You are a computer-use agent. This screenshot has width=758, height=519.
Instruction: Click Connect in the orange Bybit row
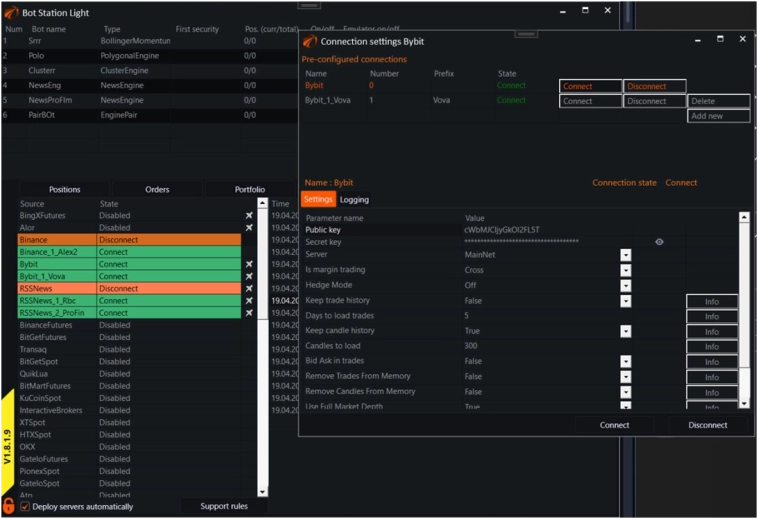coord(590,86)
